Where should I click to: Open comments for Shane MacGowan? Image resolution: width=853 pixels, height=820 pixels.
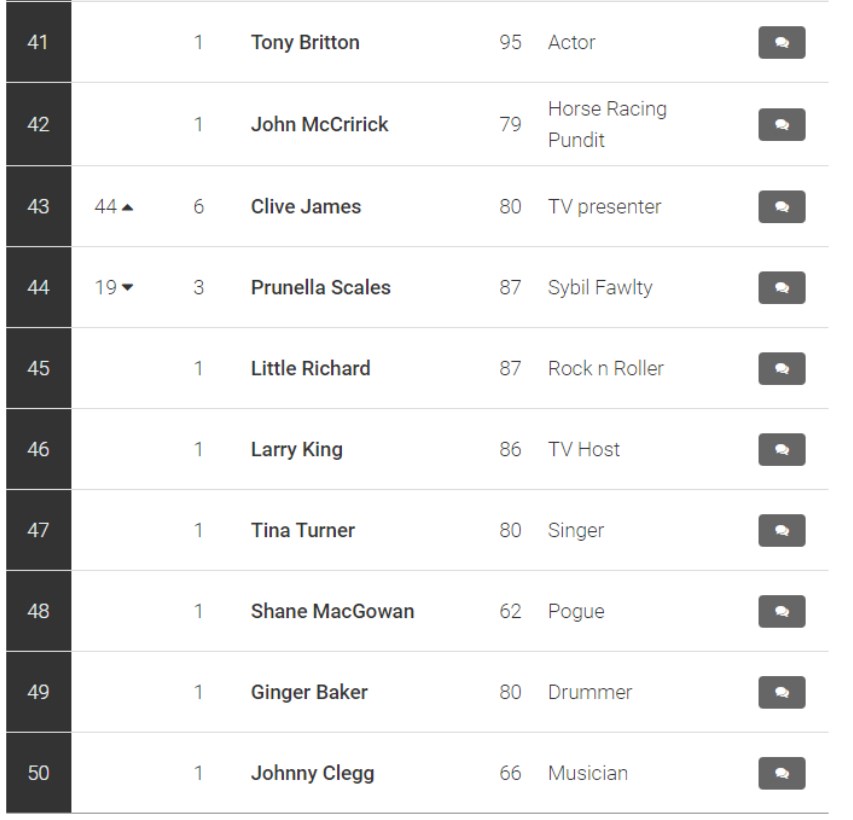[782, 612]
